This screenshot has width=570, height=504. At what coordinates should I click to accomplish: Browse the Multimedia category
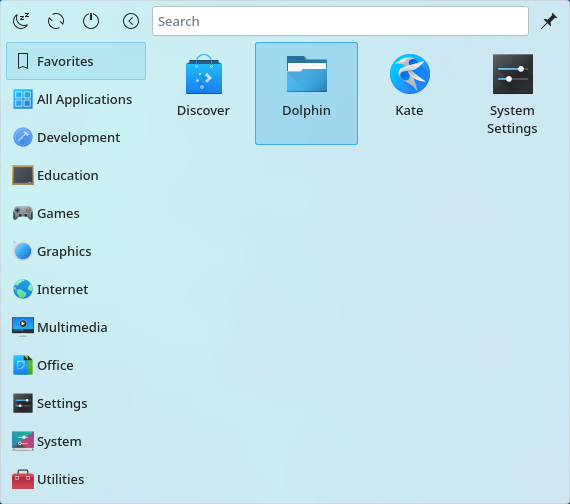[x=76, y=327]
